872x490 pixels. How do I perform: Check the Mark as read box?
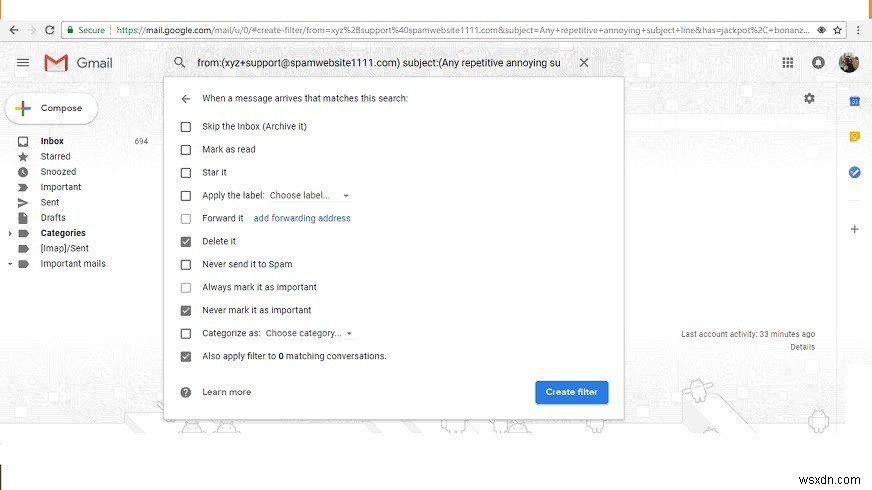(186, 150)
